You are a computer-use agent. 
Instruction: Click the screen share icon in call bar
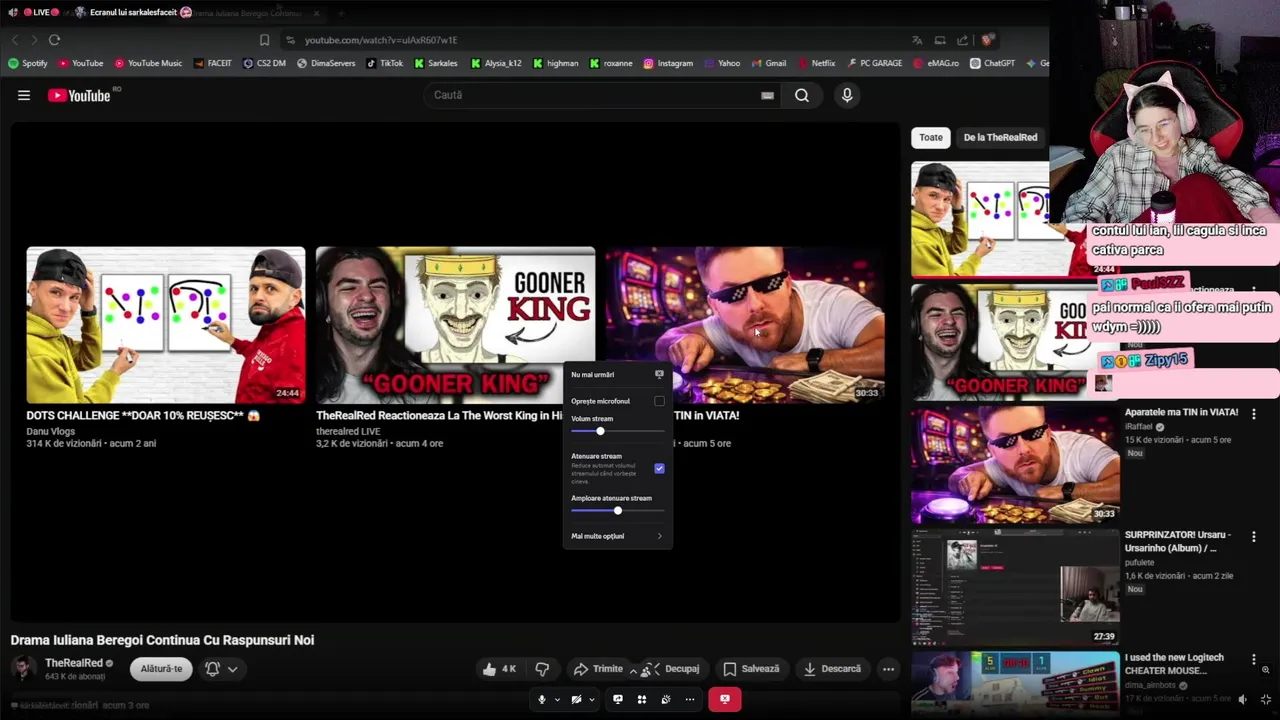coord(618,700)
